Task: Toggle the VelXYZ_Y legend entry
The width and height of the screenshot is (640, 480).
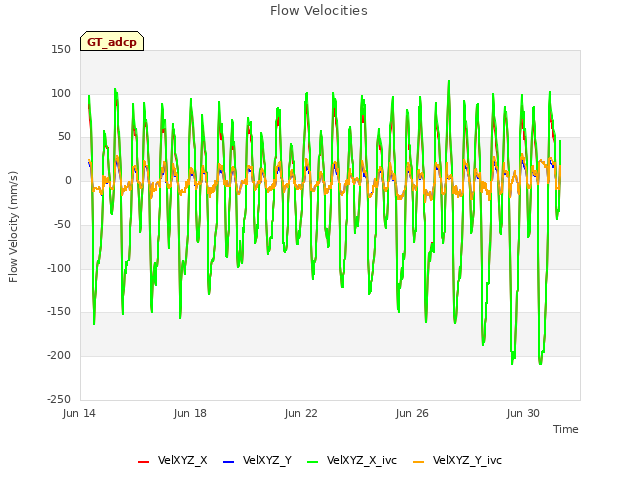Action: [x=257, y=460]
